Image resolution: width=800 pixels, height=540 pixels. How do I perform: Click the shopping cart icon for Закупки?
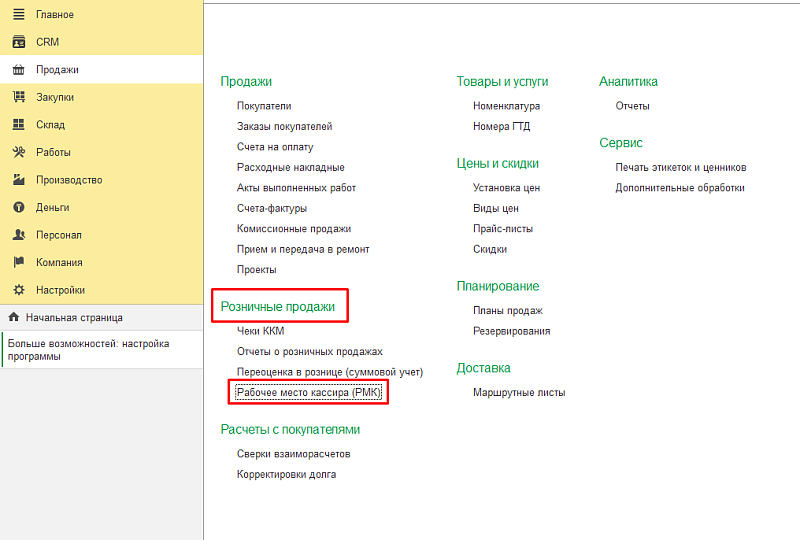[x=18, y=97]
